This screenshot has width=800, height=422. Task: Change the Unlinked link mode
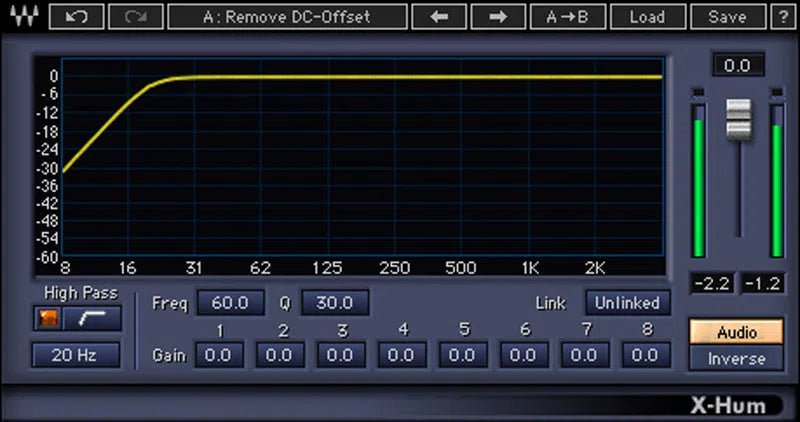[628, 302]
